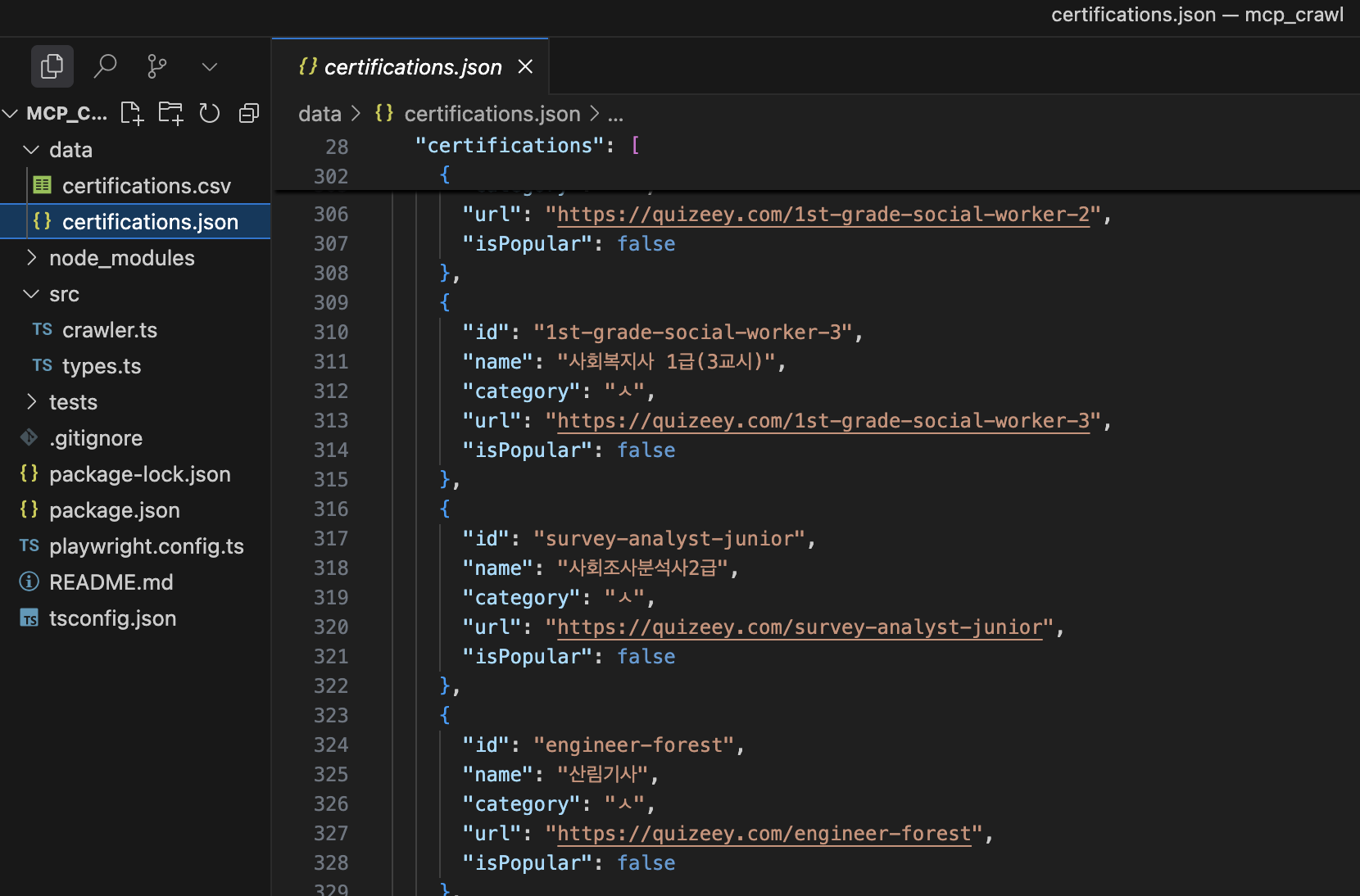Click the "survey-analyst-junior" id value
Viewport: 1360px width, 896px height.
pos(669,539)
